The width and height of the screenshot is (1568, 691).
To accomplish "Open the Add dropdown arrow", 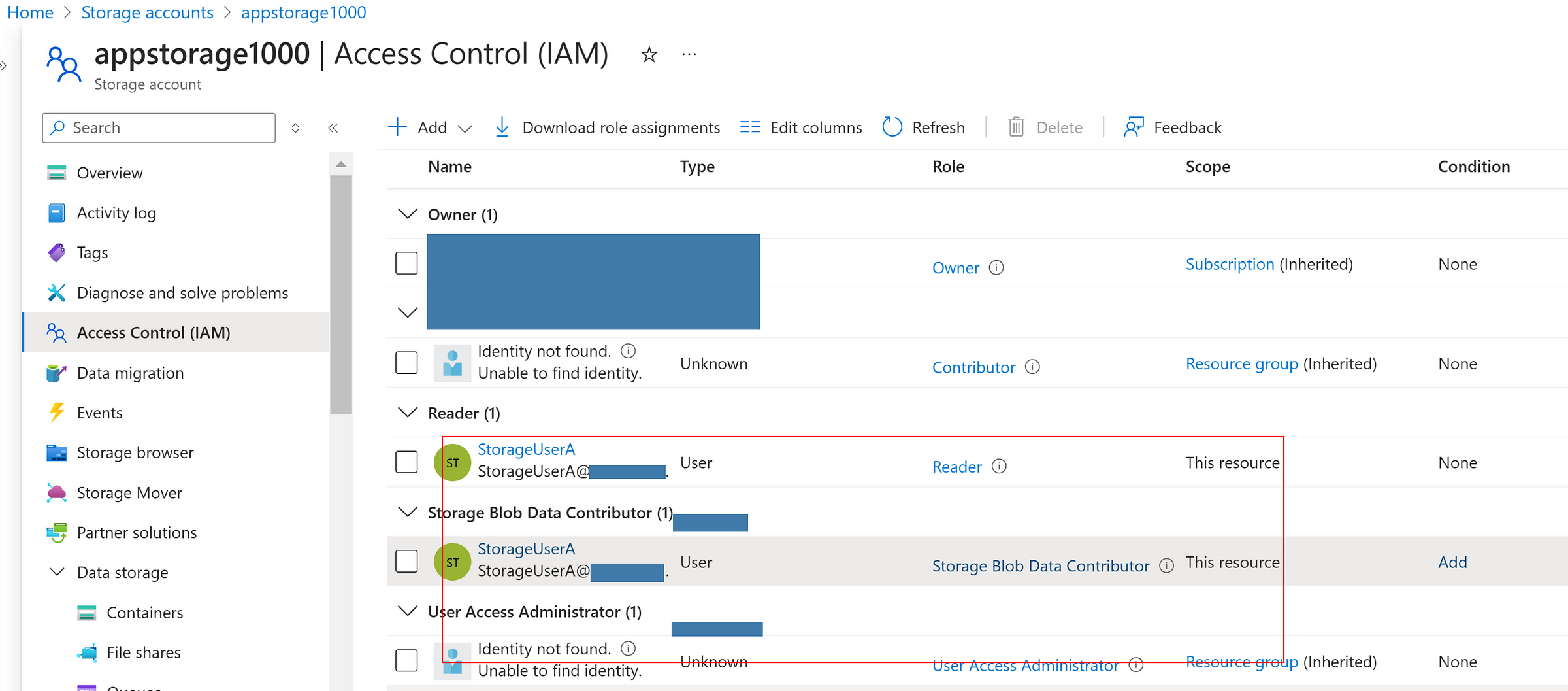I will (465, 128).
